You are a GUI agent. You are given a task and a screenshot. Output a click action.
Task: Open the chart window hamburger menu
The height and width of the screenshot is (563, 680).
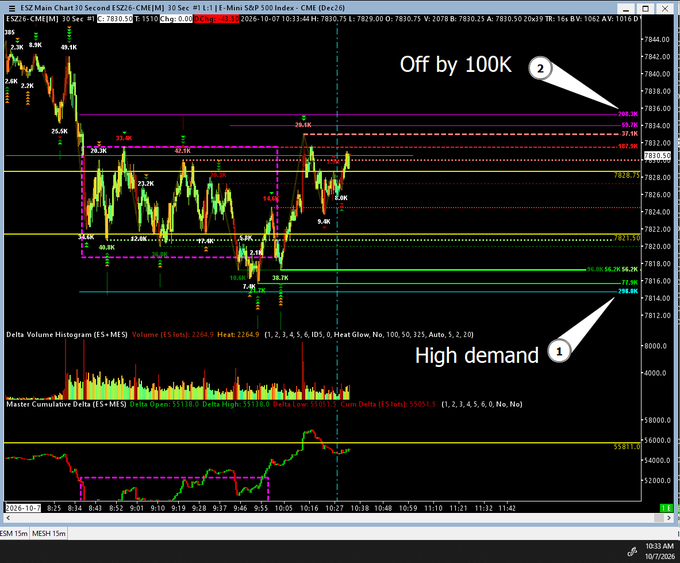[11, 8]
